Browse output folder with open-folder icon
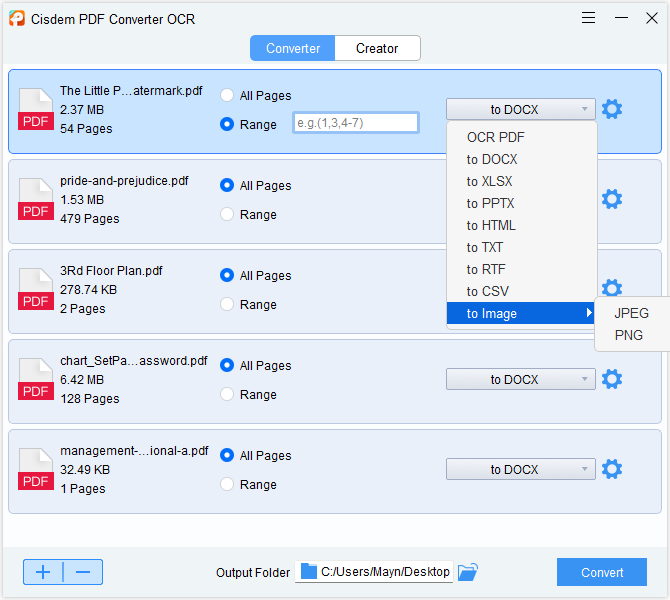The height and width of the screenshot is (600, 670). 467,572
